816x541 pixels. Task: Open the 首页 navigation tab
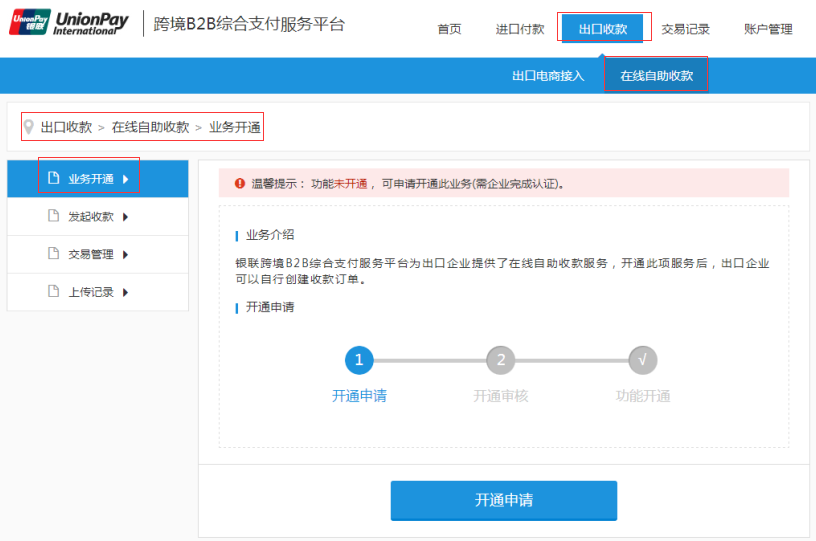coord(449,29)
